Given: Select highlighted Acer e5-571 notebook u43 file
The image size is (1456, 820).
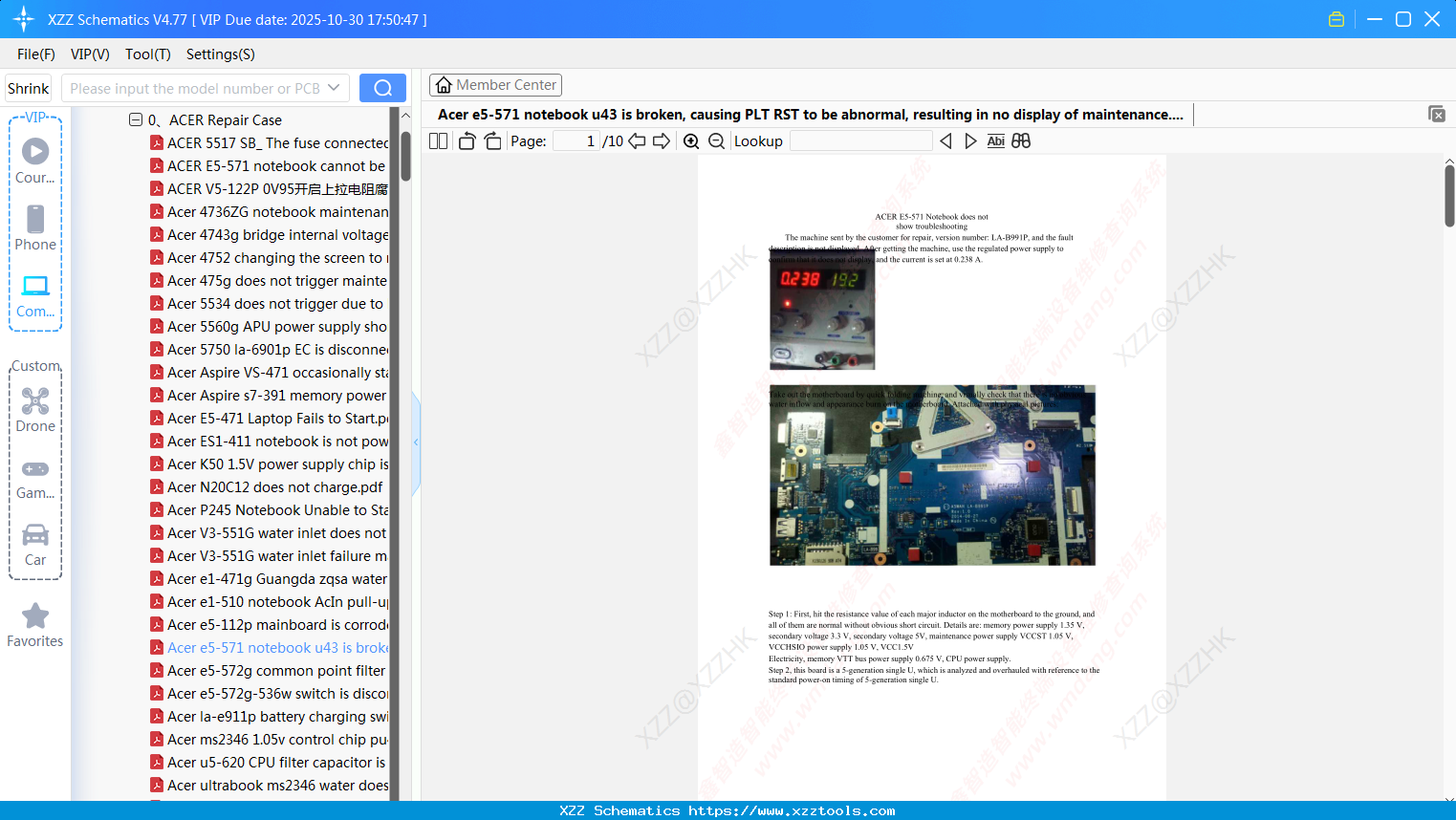Looking at the screenshot, I should (269, 647).
